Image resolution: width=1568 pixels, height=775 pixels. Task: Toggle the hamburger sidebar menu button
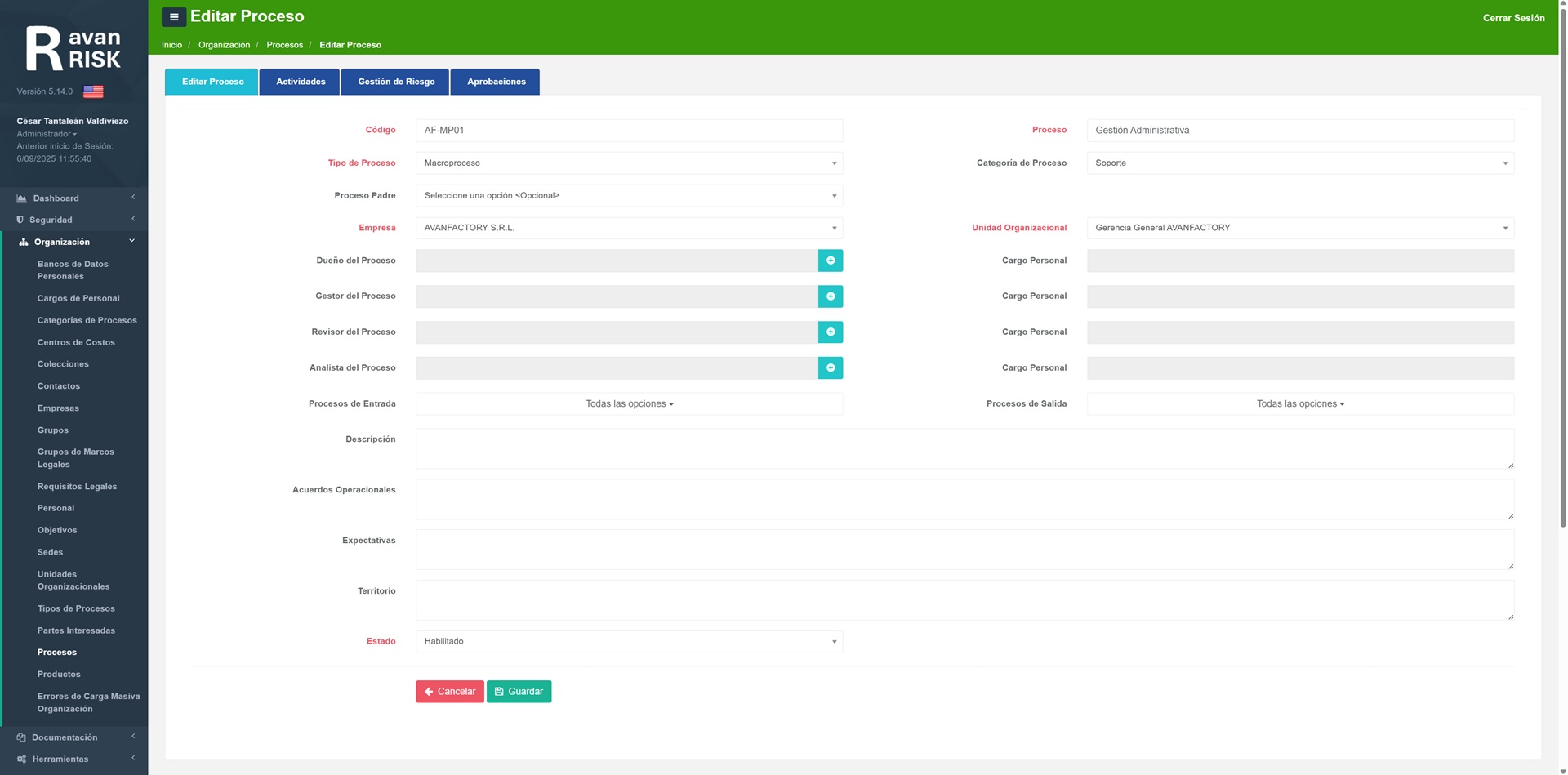point(174,16)
